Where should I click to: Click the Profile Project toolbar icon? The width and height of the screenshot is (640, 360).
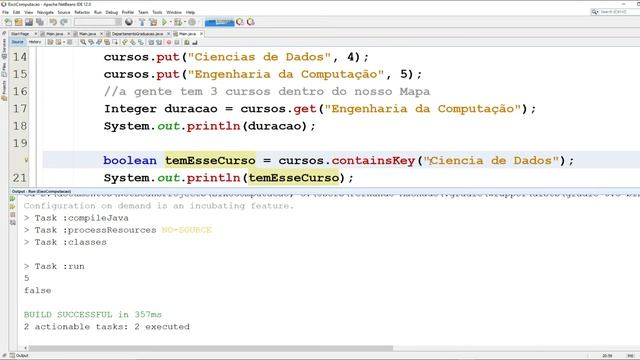[x=191, y=22]
